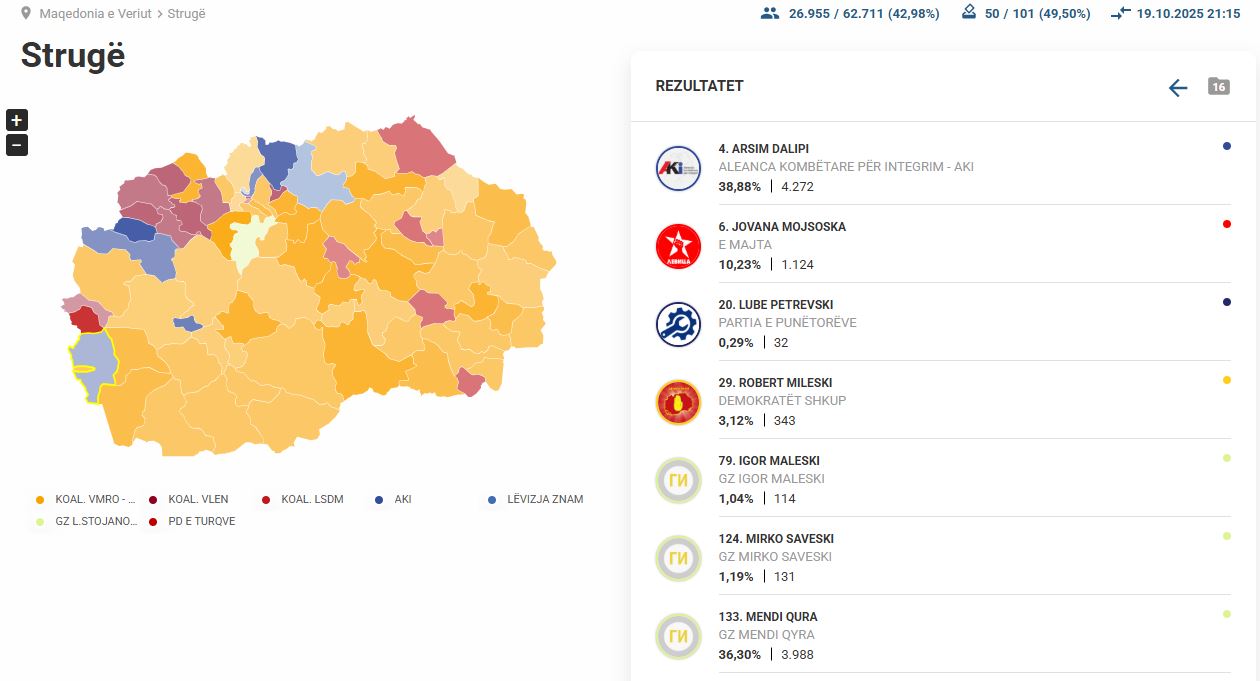Select Strugë in the breadcrumb
The width and height of the screenshot is (1260, 681).
click(186, 14)
